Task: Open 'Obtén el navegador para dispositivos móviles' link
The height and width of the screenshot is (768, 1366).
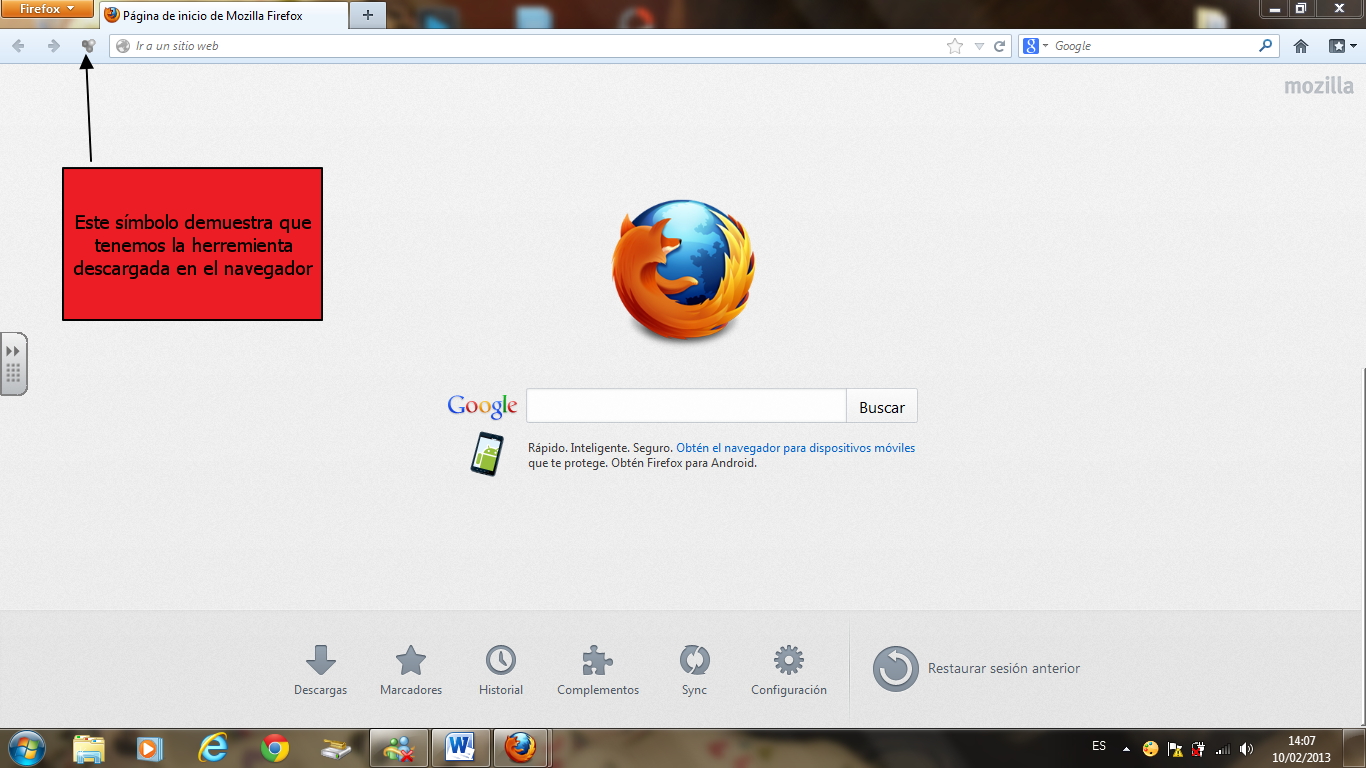Action: click(x=796, y=448)
